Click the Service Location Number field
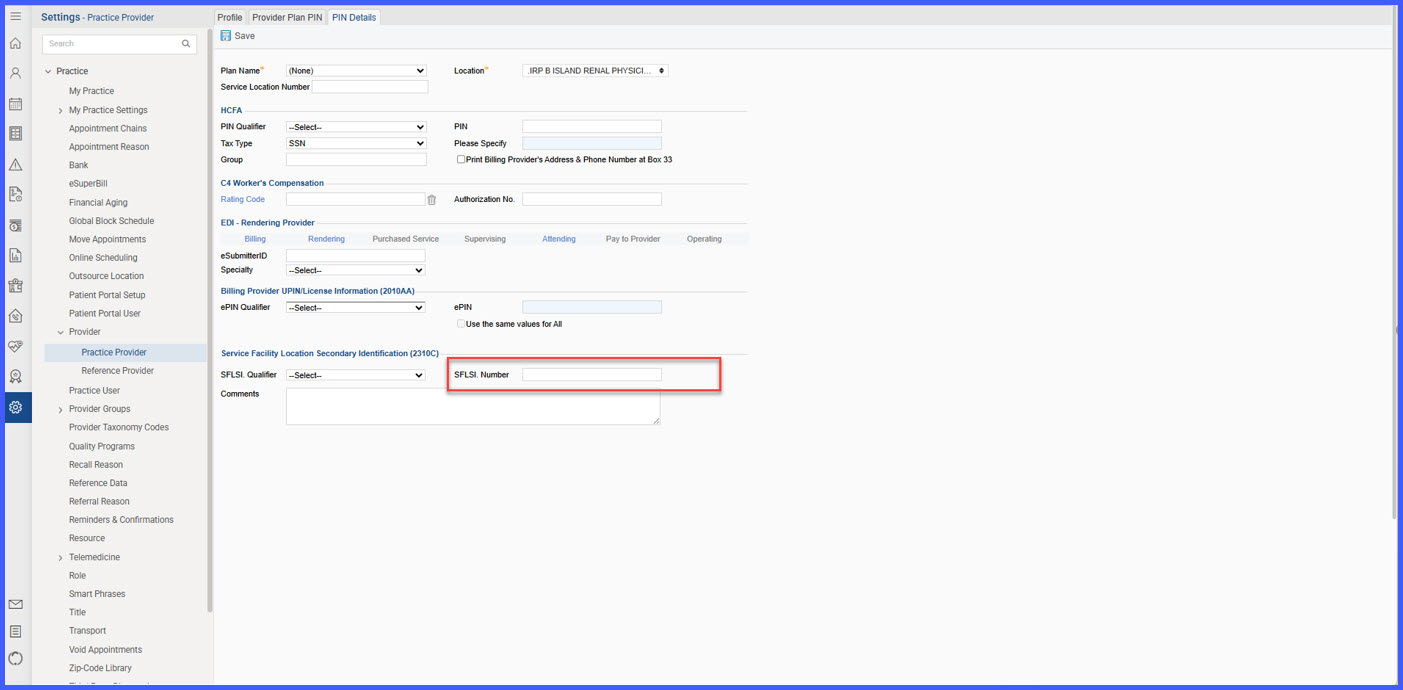 (370, 87)
